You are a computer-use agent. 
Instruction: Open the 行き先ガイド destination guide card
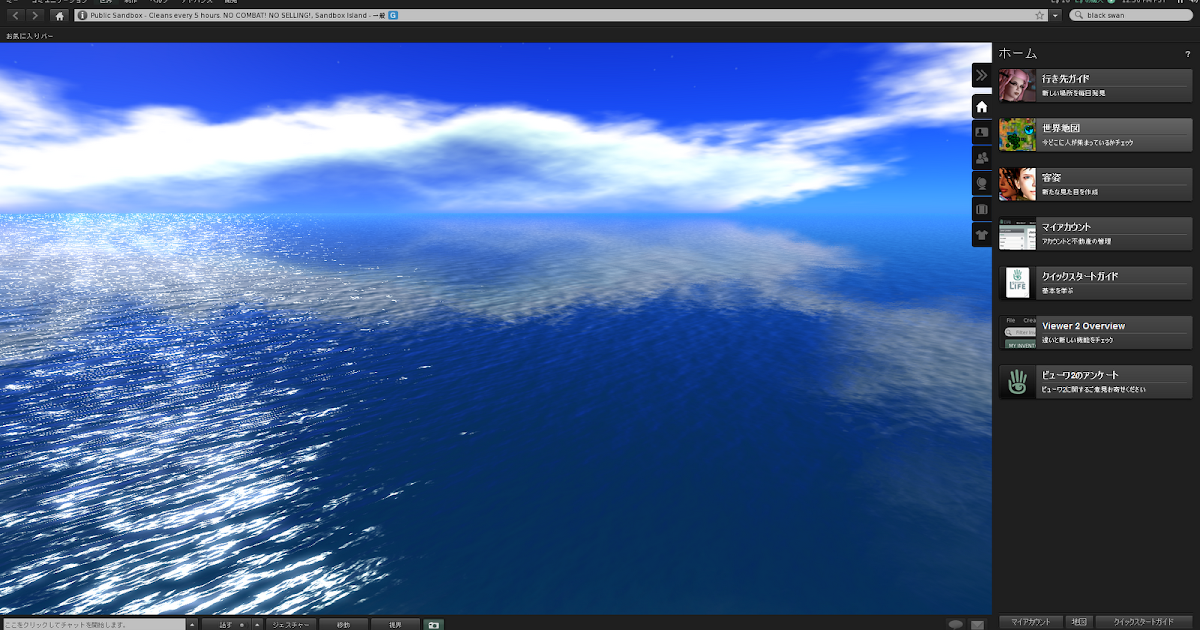(1095, 85)
